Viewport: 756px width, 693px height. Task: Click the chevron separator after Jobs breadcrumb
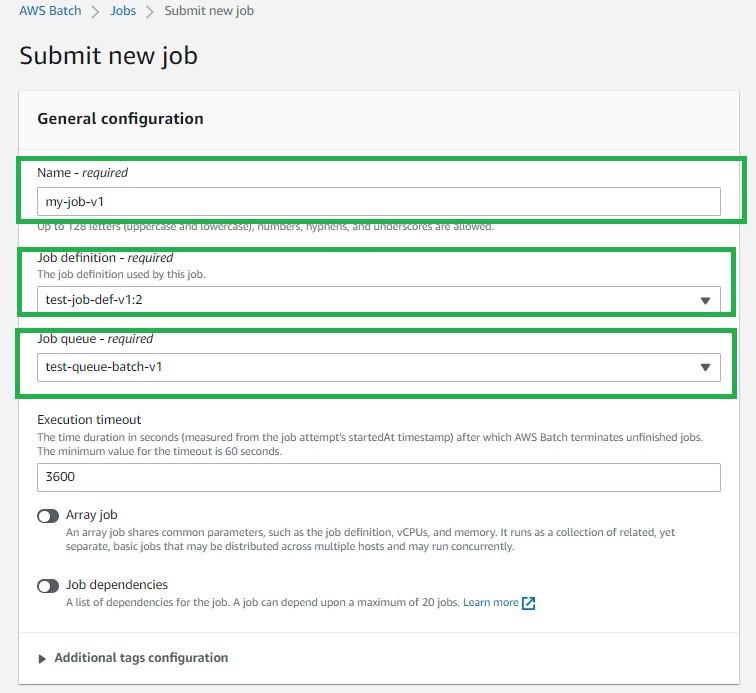[x=150, y=11]
